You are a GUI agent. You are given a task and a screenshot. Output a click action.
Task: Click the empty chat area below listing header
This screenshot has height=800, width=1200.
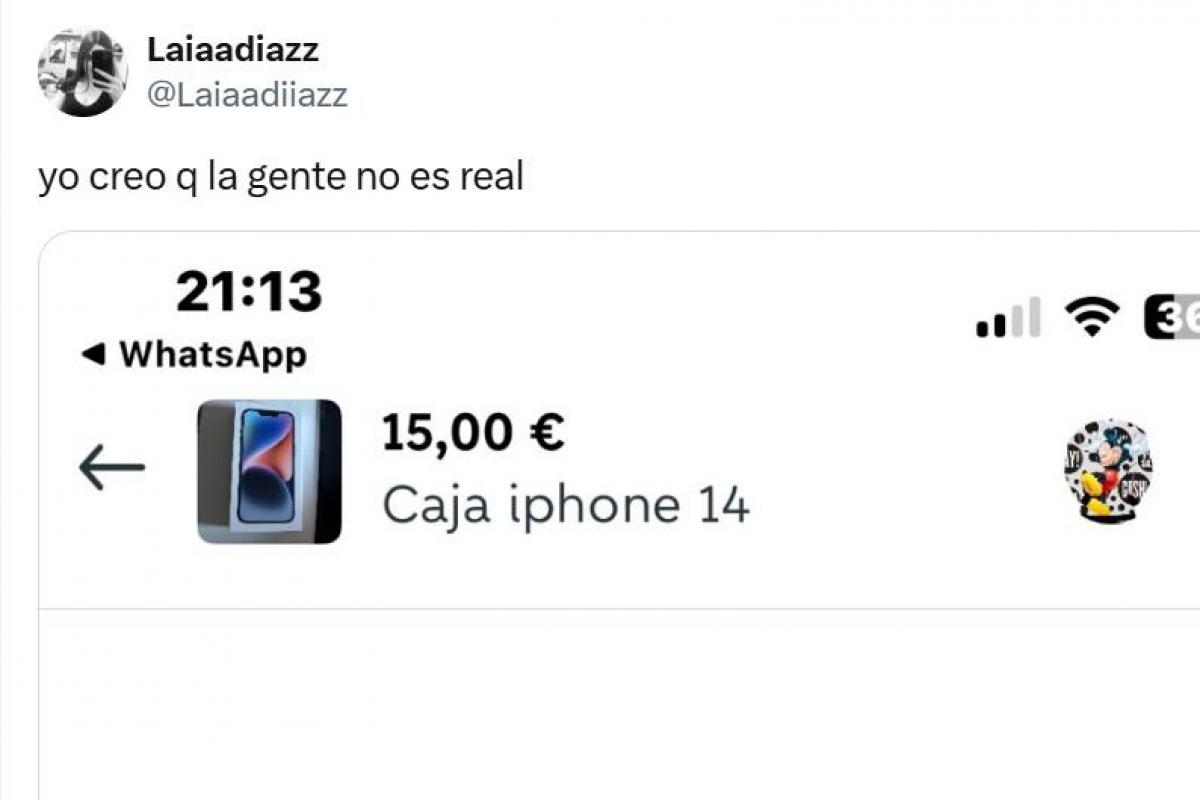click(619, 705)
